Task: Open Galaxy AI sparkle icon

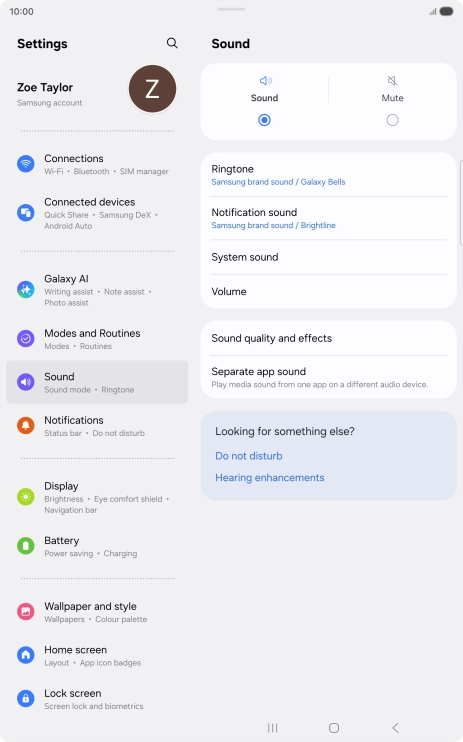Action: [x=26, y=289]
